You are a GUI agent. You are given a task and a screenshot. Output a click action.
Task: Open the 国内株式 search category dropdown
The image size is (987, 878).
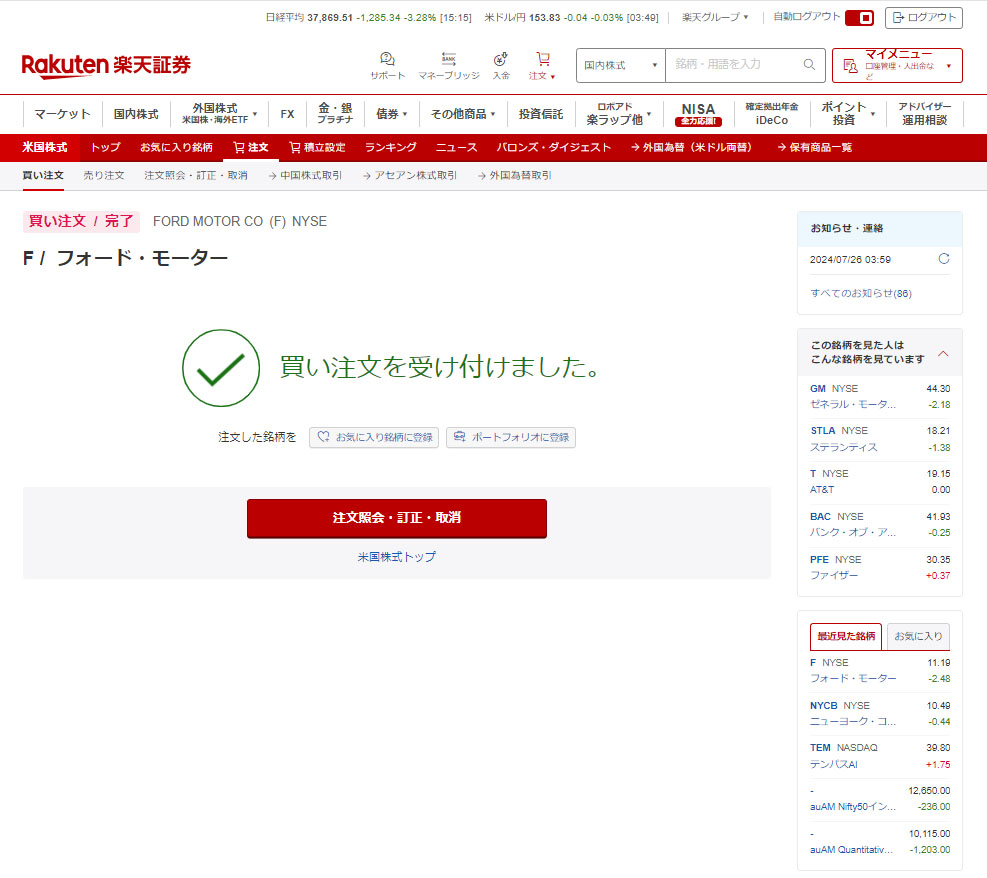[620, 65]
